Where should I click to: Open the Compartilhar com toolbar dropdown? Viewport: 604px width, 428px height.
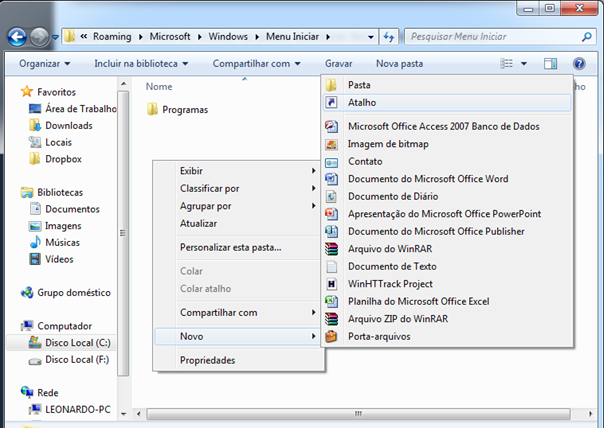257,64
